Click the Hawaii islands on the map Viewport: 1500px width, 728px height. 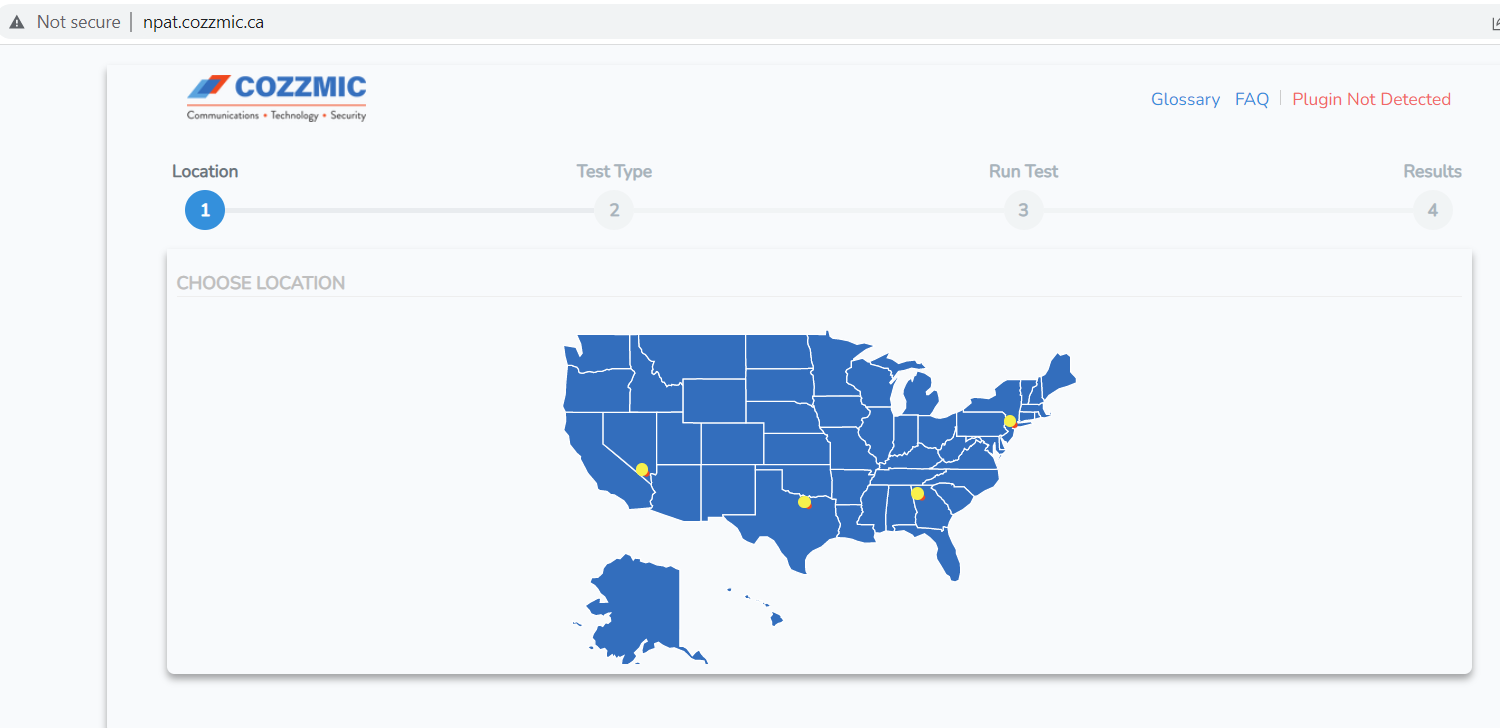pos(757,606)
